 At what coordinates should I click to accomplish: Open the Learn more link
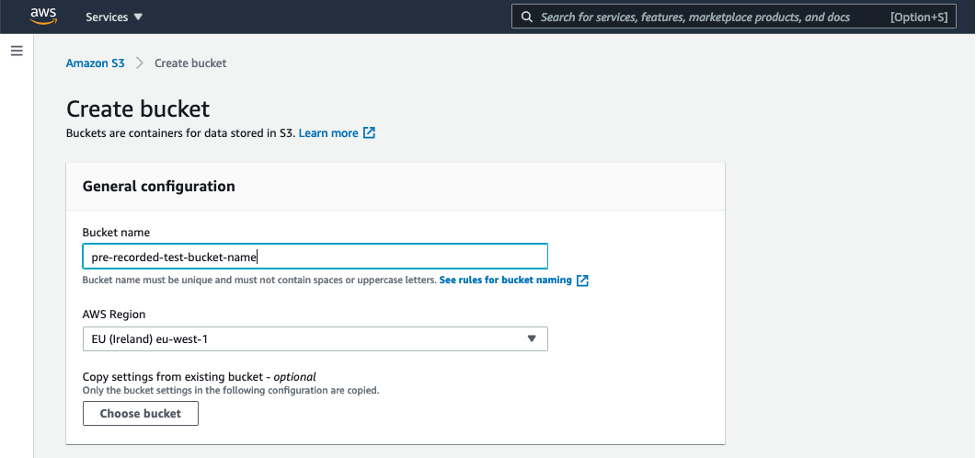point(328,133)
